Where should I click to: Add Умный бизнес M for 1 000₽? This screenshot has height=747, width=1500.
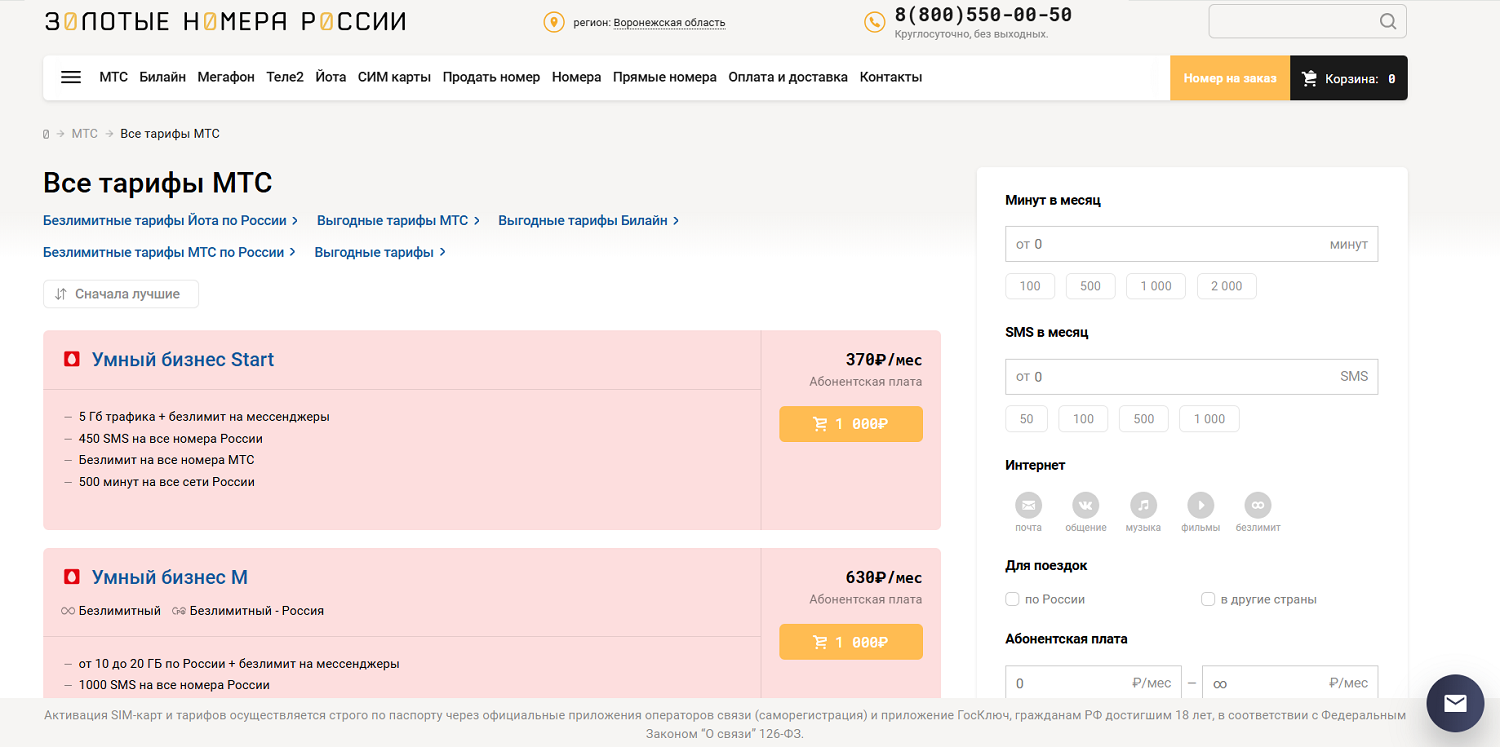851,642
